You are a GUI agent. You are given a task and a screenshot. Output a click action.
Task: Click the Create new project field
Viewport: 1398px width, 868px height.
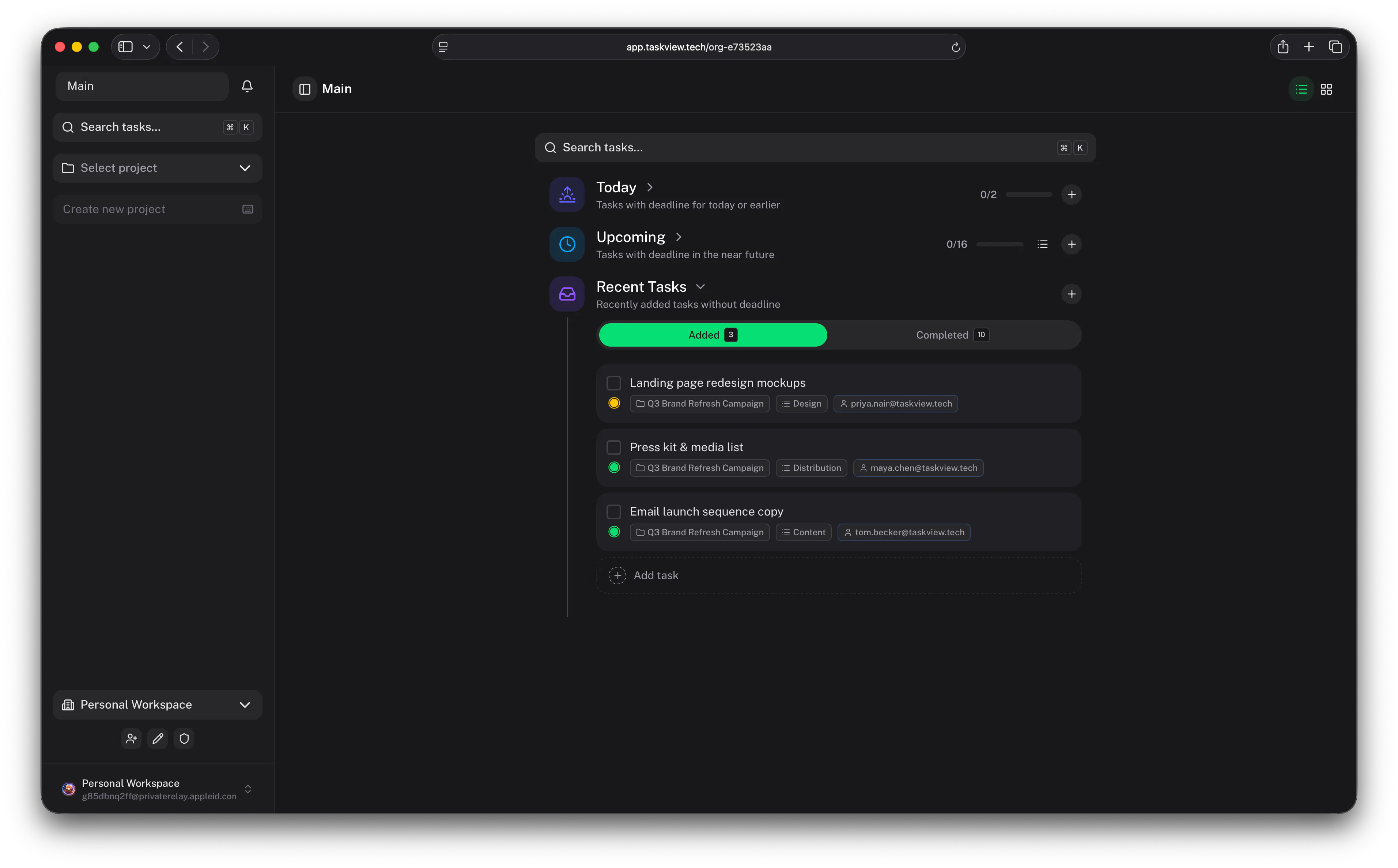point(157,209)
